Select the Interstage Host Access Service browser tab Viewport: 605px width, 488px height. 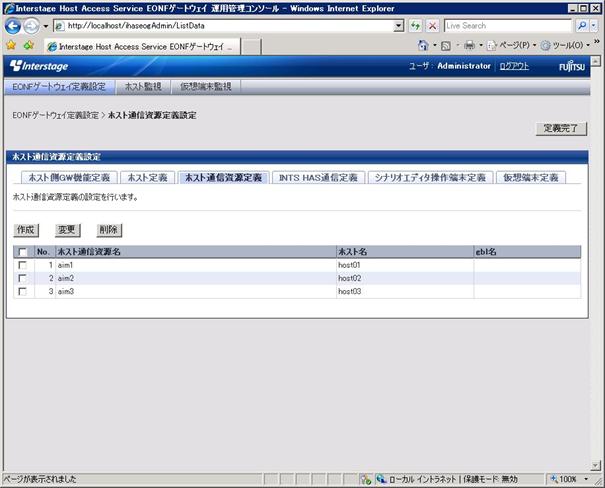point(142,47)
